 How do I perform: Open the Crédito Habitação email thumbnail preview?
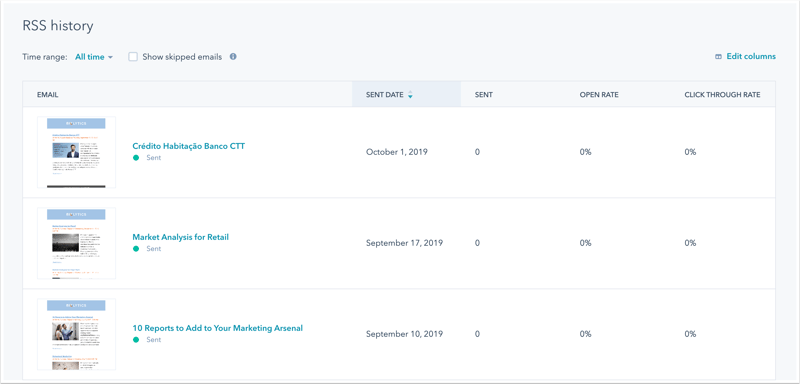pyautogui.click(x=77, y=152)
